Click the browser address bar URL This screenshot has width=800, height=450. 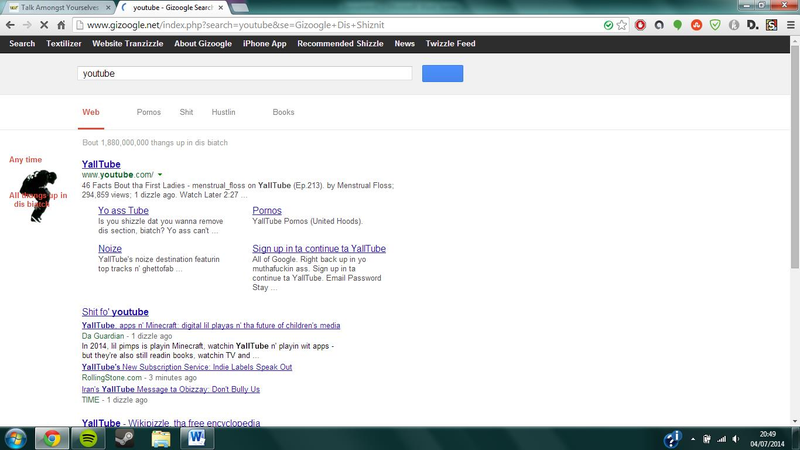point(235,25)
